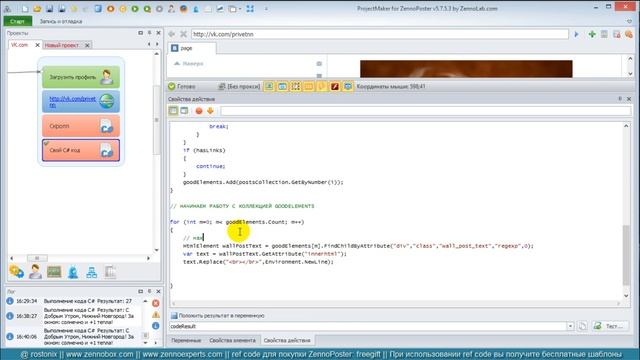The height and width of the screenshot is (360, 640).
Task: Click the address bar with vk.com/privetnn
Action: [379, 34]
